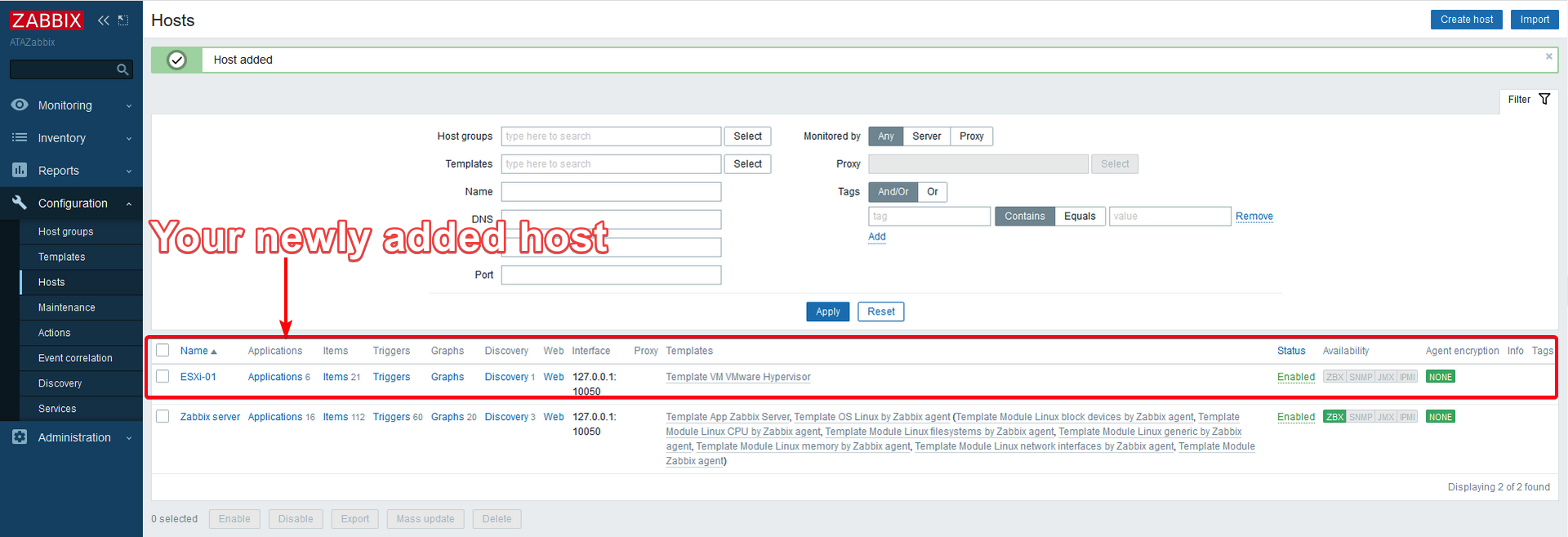Open Maintenance in Configuration menu
This screenshot has height=537, width=1568.
point(66,307)
